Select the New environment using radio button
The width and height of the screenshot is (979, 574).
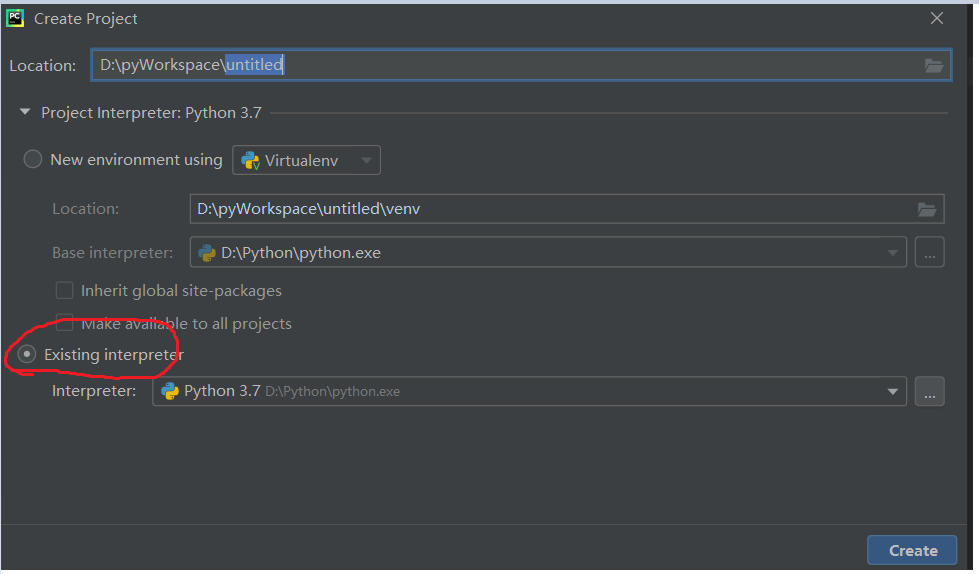click(32, 159)
